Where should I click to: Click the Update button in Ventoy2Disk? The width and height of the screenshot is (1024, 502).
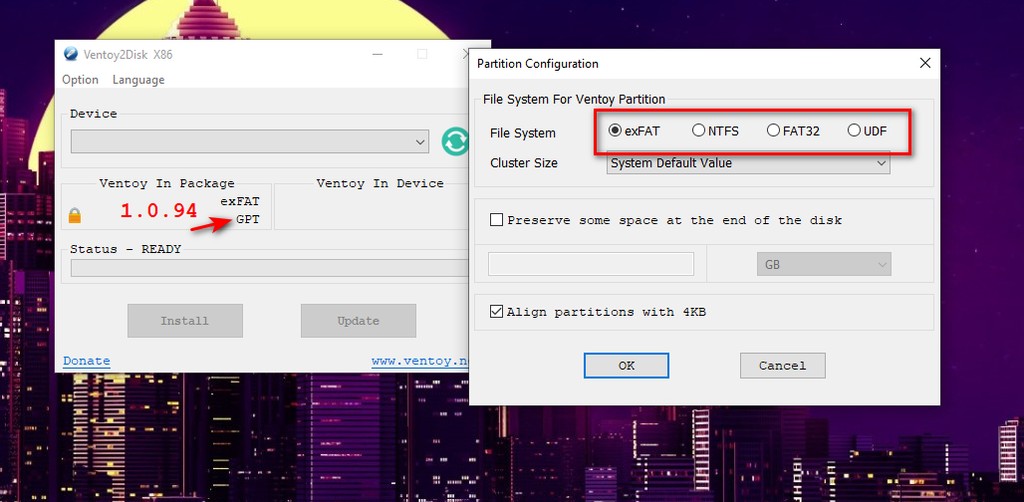358,321
